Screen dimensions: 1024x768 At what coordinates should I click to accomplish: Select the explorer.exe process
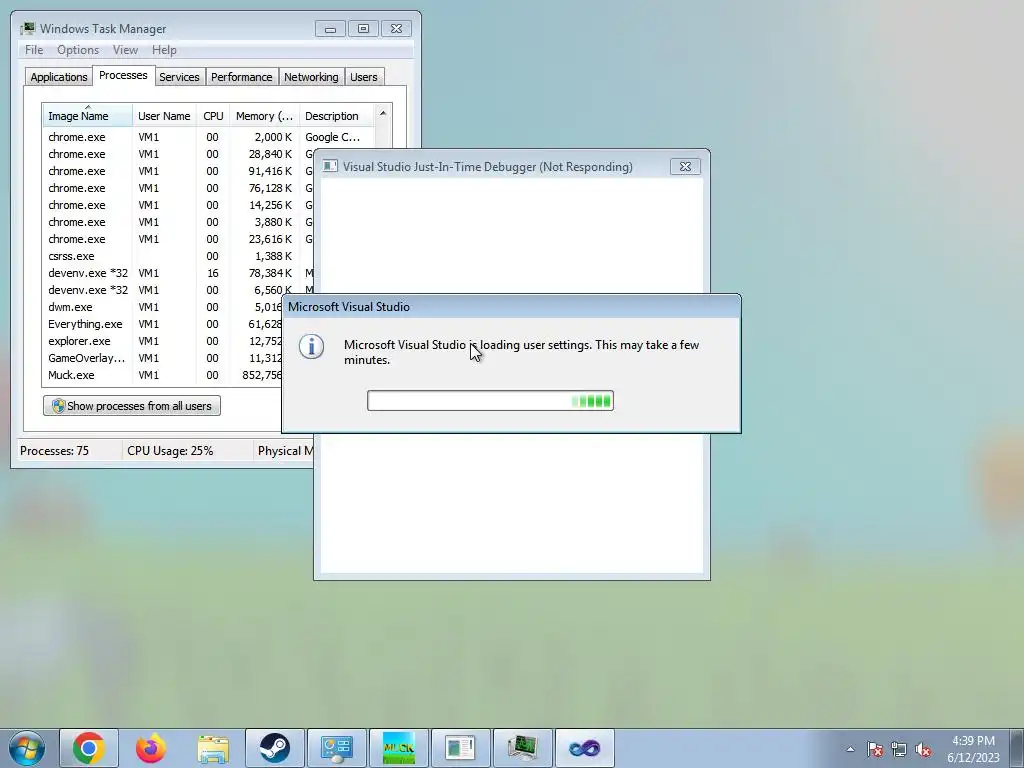click(163, 341)
